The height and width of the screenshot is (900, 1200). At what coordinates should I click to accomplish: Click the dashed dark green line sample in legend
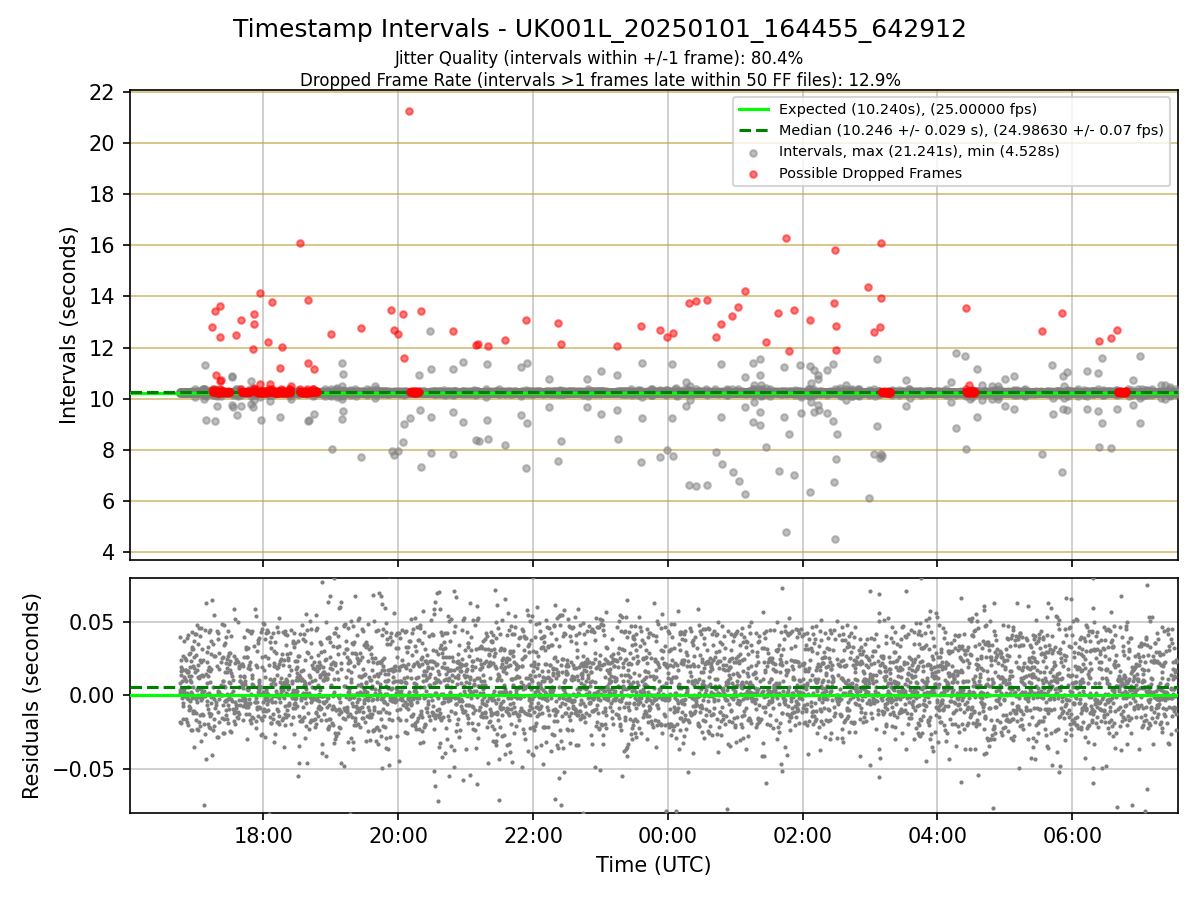[x=754, y=130]
